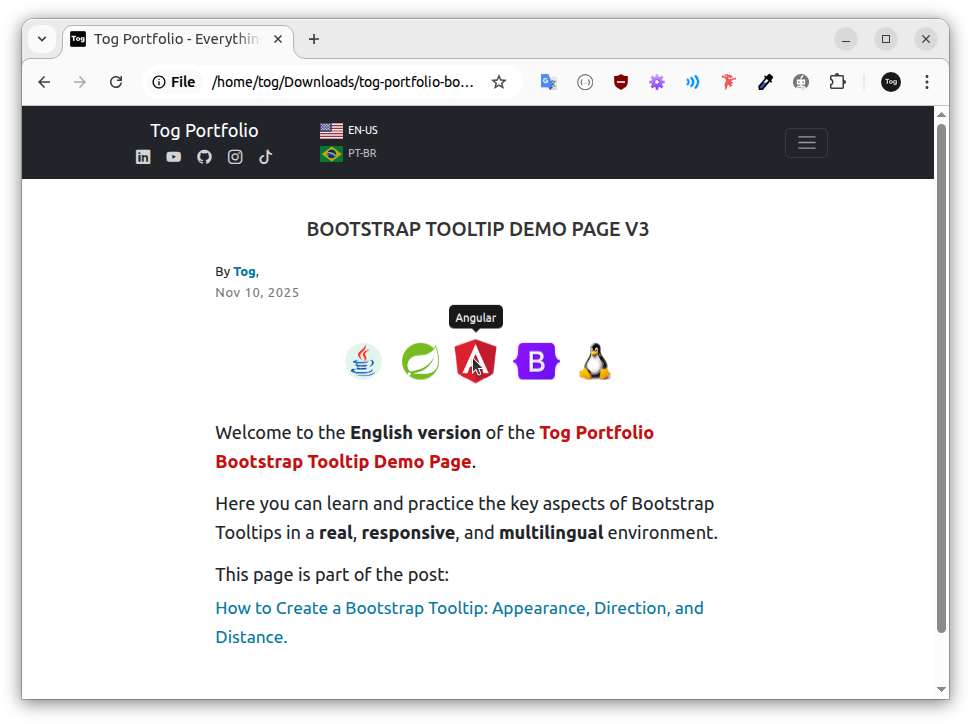Viewport: 971px width, 724px height.
Task: Open the YouTube channel icon
Action: pyautogui.click(x=173, y=157)
